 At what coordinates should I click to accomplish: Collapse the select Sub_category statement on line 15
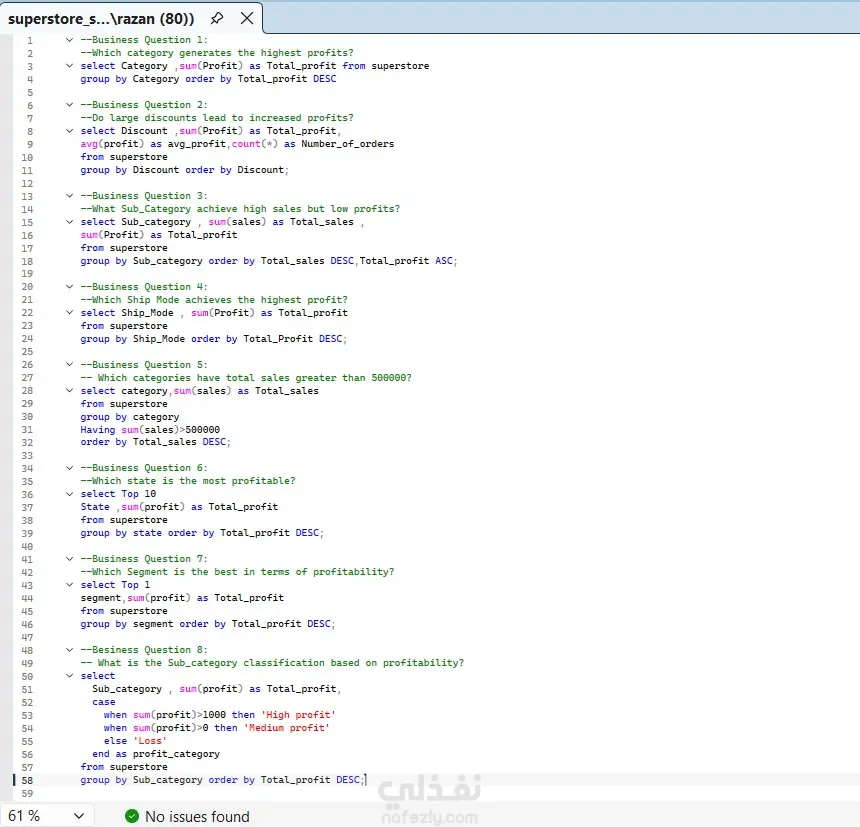click(70, 222)
